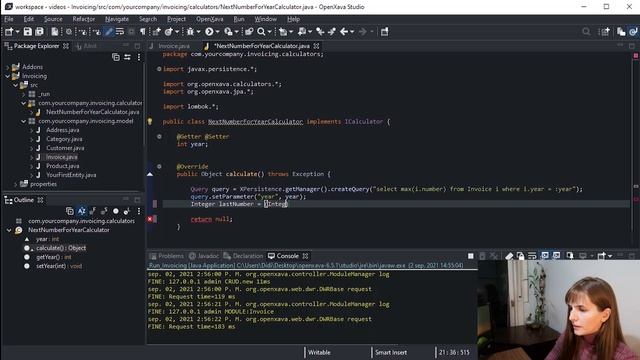Select Address.java in Package Explorer
Viewport: 640px width, 360px height.
tap(62, 130)
